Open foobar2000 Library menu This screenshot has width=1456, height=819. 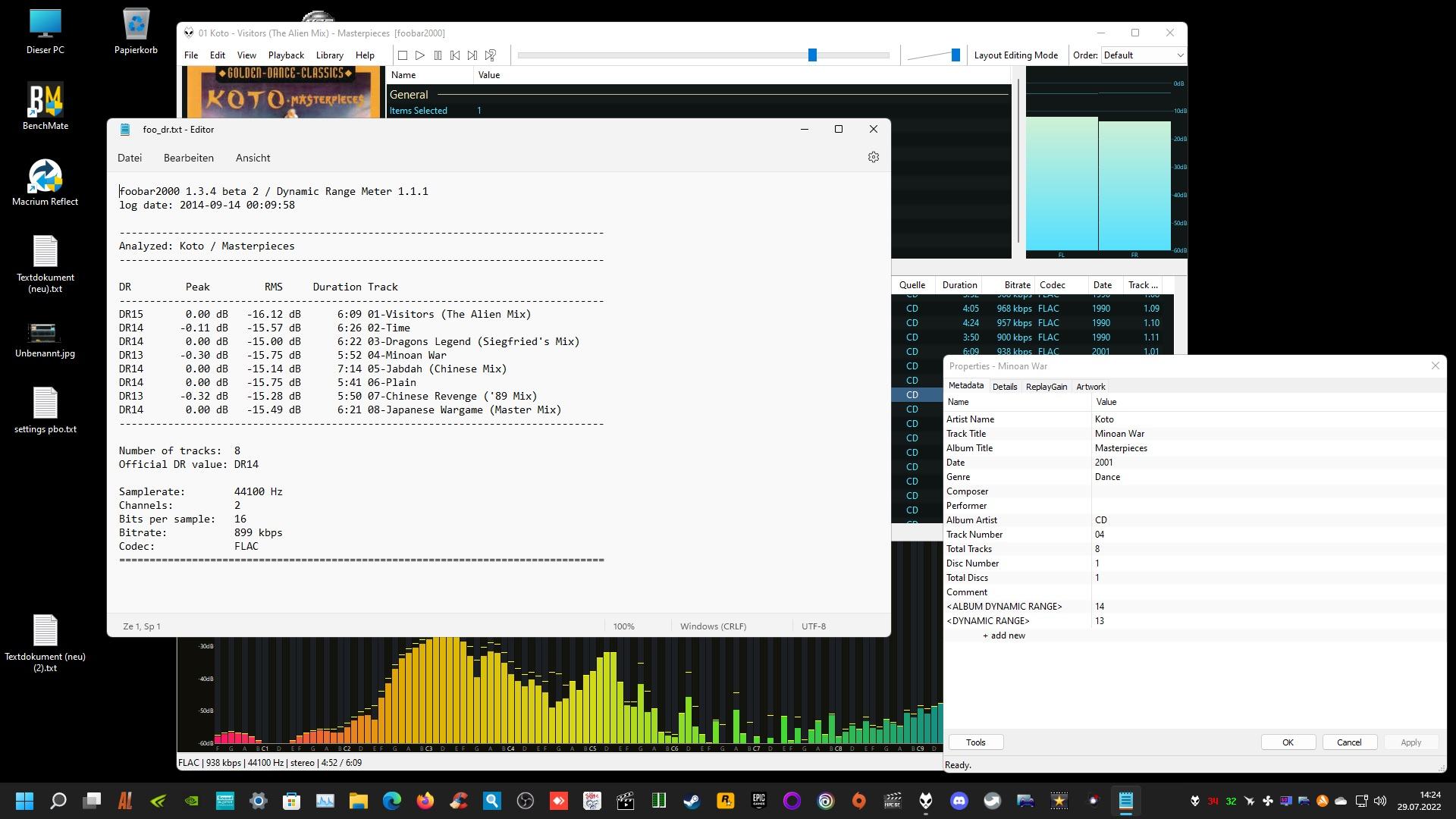pyautogui.click(x=329, y=55)
